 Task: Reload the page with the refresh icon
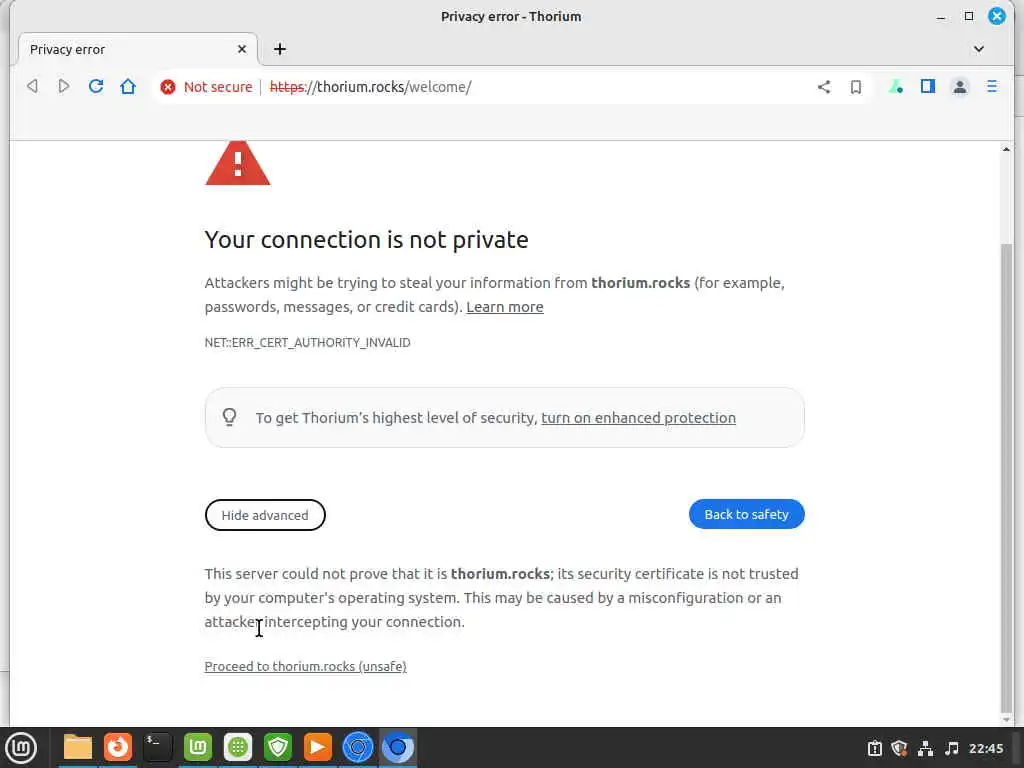(96, 87)
